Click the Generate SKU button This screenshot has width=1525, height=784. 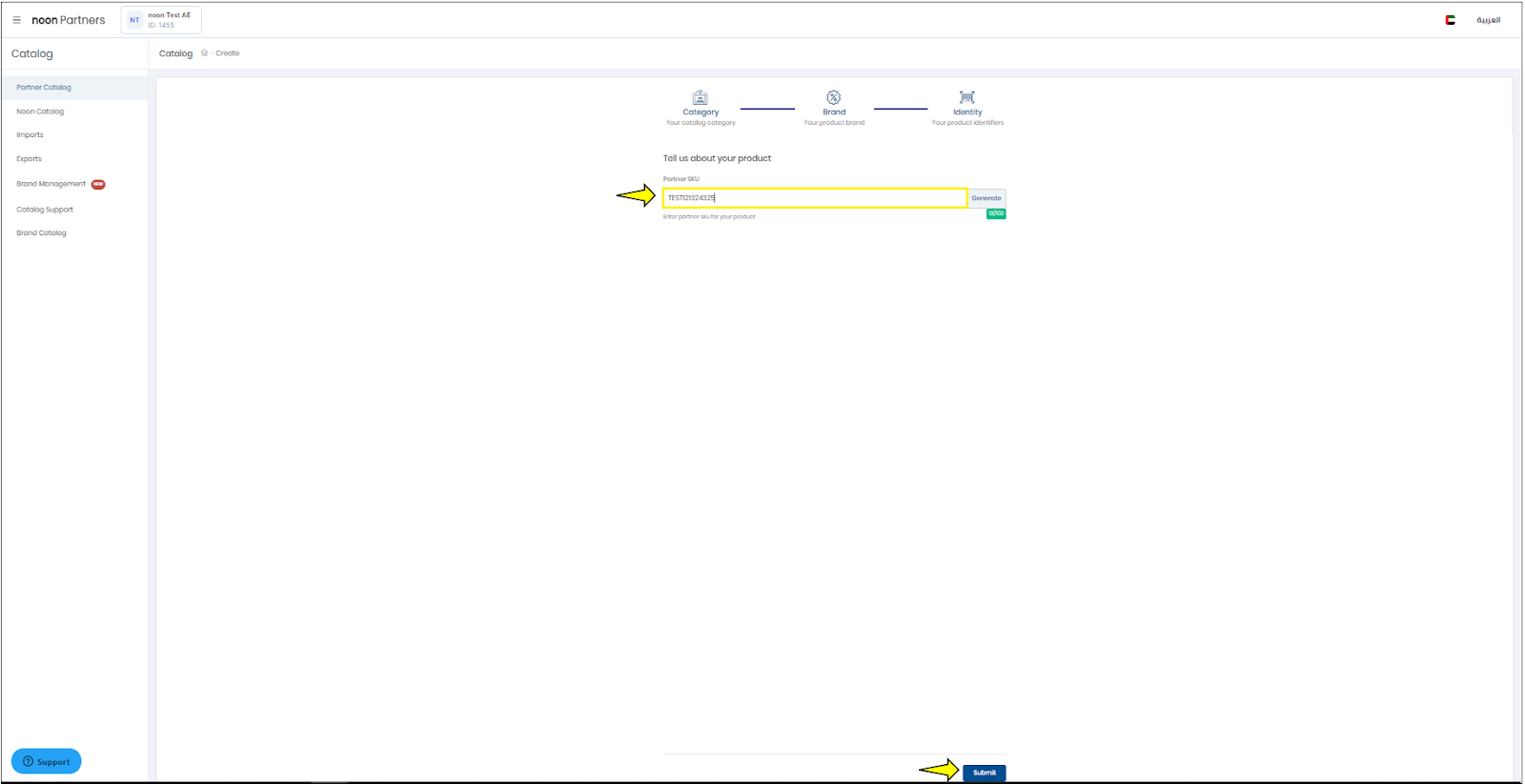(986, 198)
